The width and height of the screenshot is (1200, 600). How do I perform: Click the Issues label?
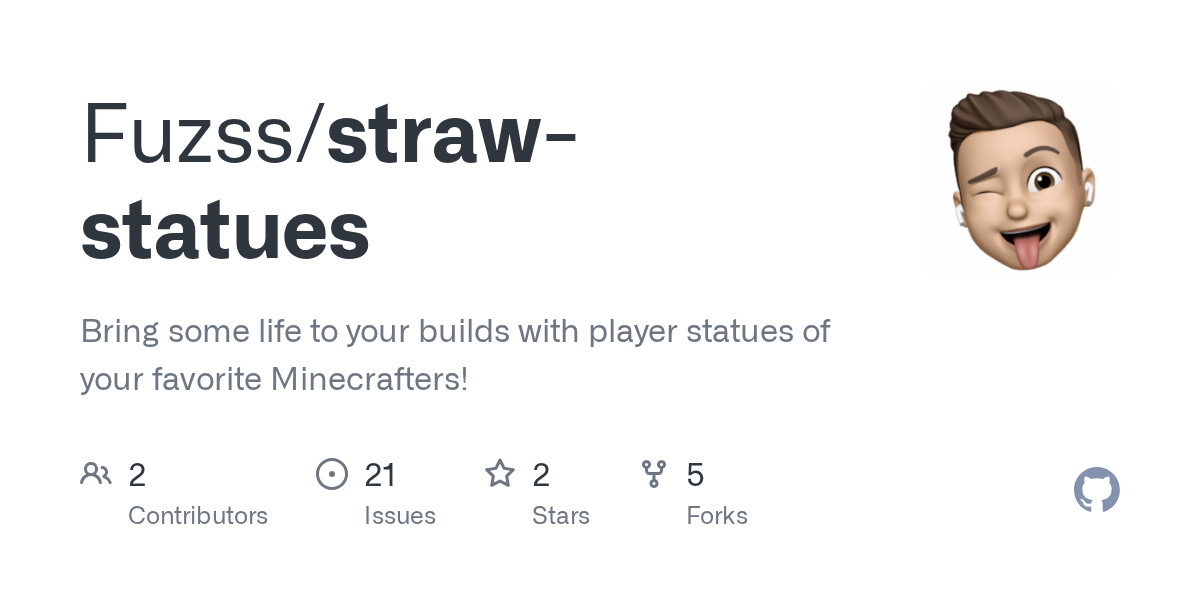[x=400, y=516]
